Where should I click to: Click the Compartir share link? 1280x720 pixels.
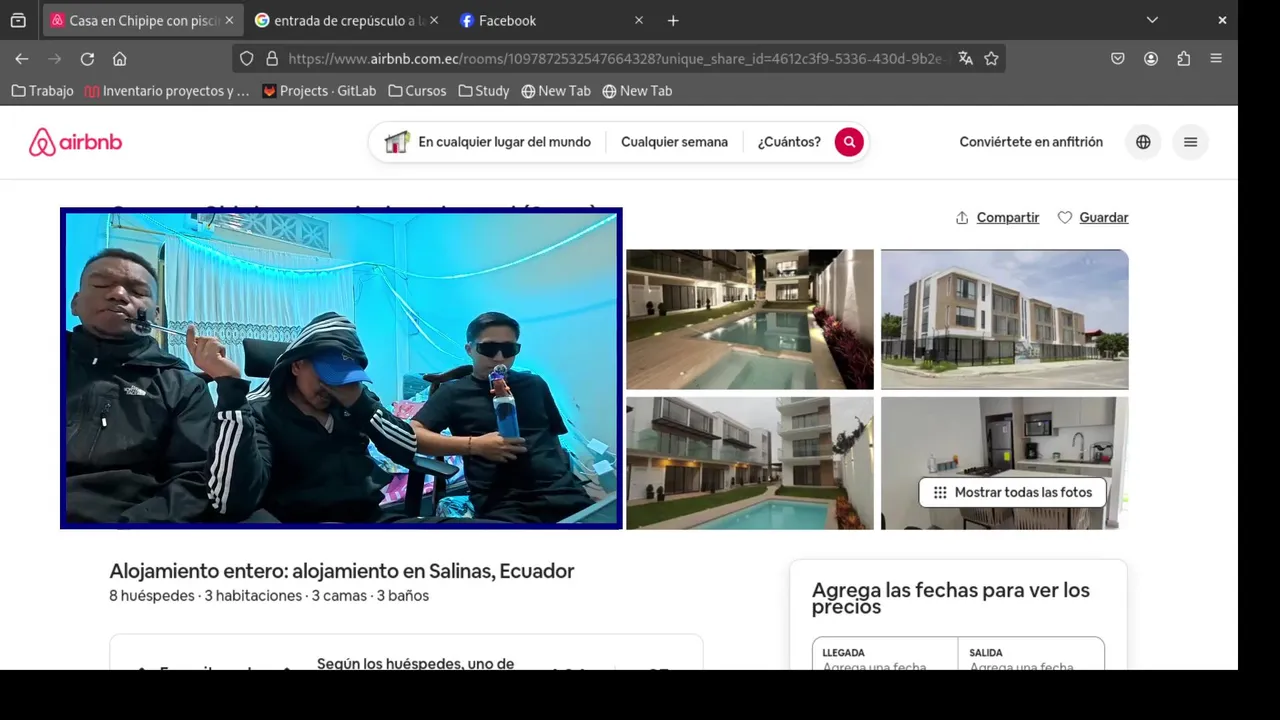997,217
